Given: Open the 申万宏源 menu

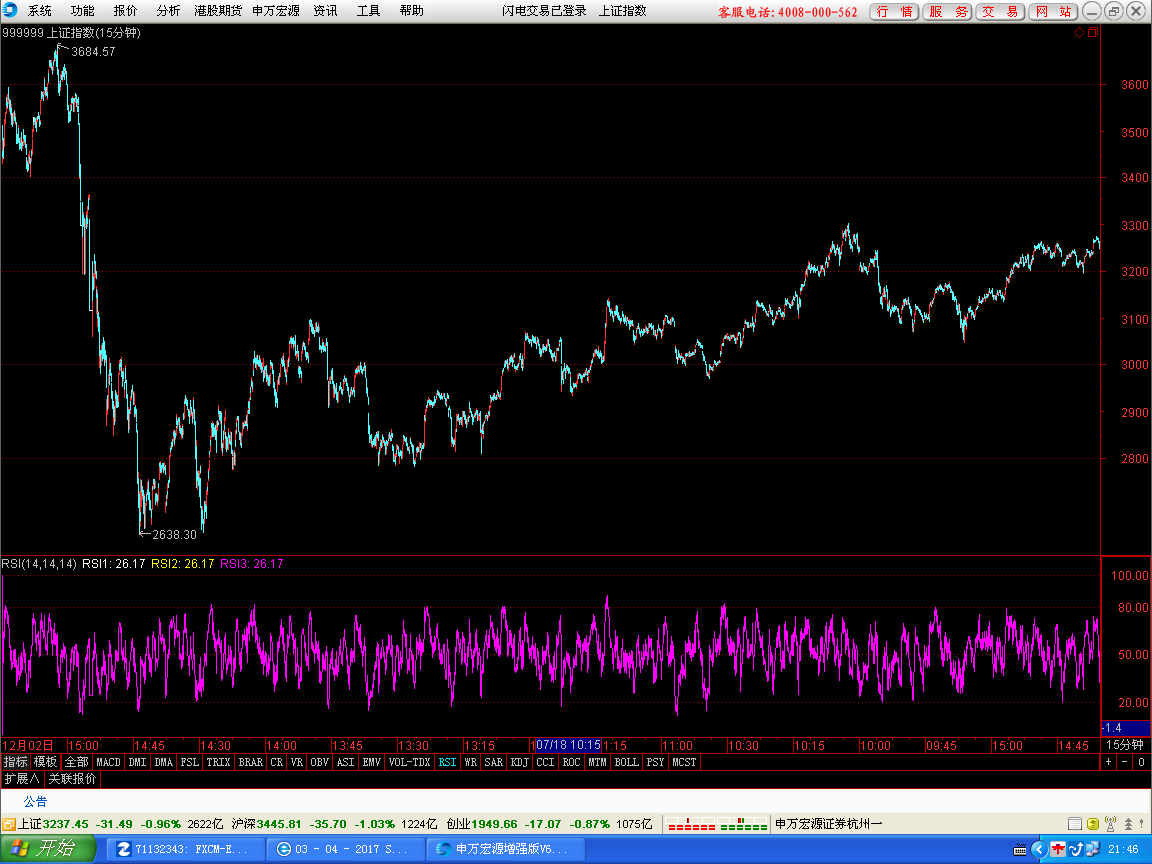Looking at the screenshot, I should [276, 10].
